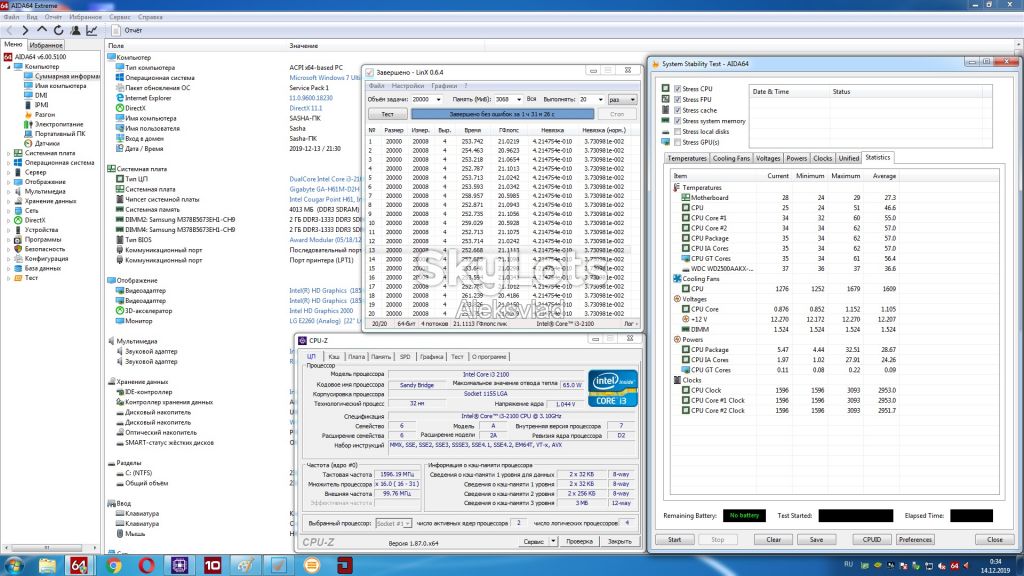The image size is (1024, 576).
Task: Open Windows Start menu orb
Action: click(14, 565)
